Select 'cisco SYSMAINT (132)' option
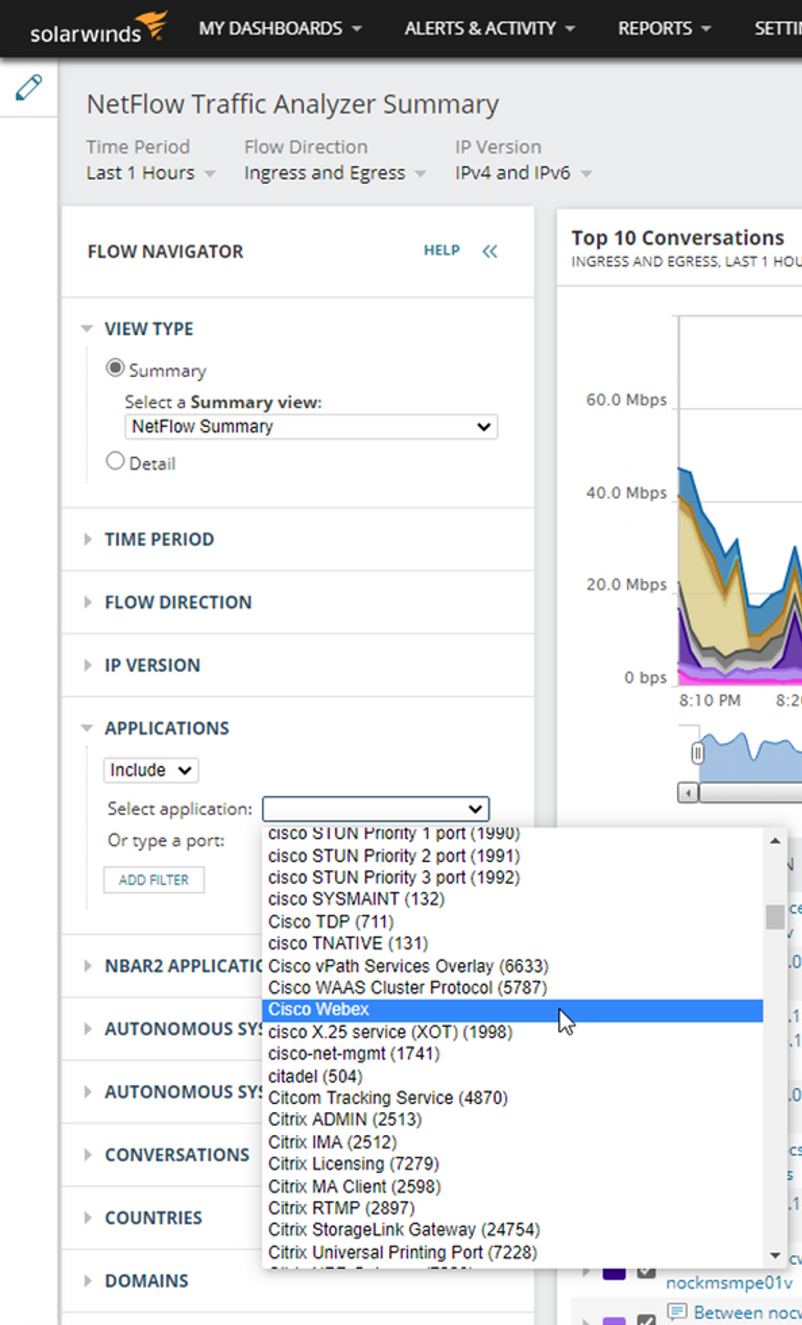 click(513, 900)
